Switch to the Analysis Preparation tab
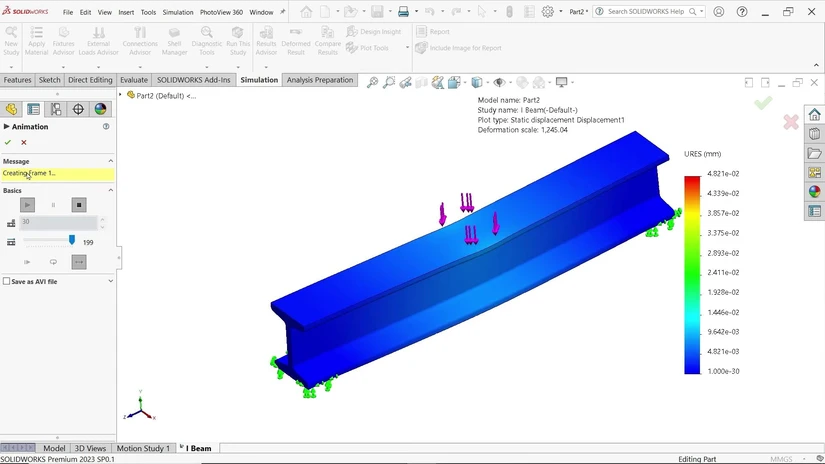Viewport: 825px width, 464px height. [319, 80]
